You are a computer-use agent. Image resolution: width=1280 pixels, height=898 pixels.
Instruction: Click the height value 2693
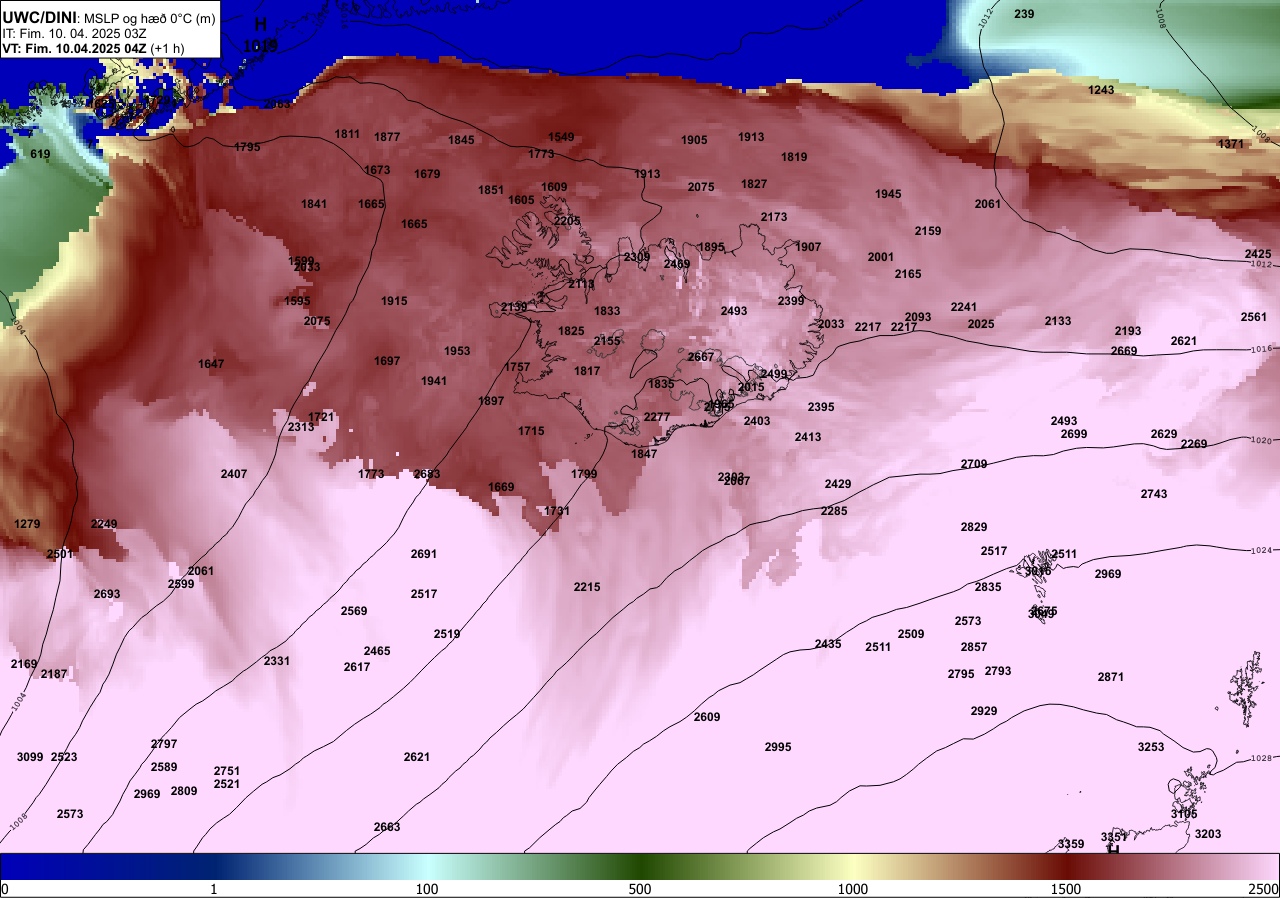coord(107,594)
